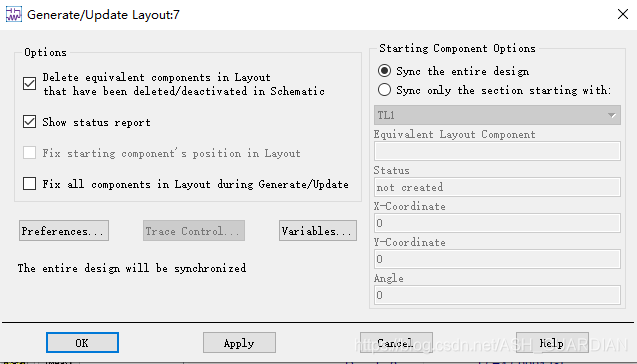Click the Equivalent Layout Component field
The image size is (637, 364).
pyautogui.click(x=497, y=151)
